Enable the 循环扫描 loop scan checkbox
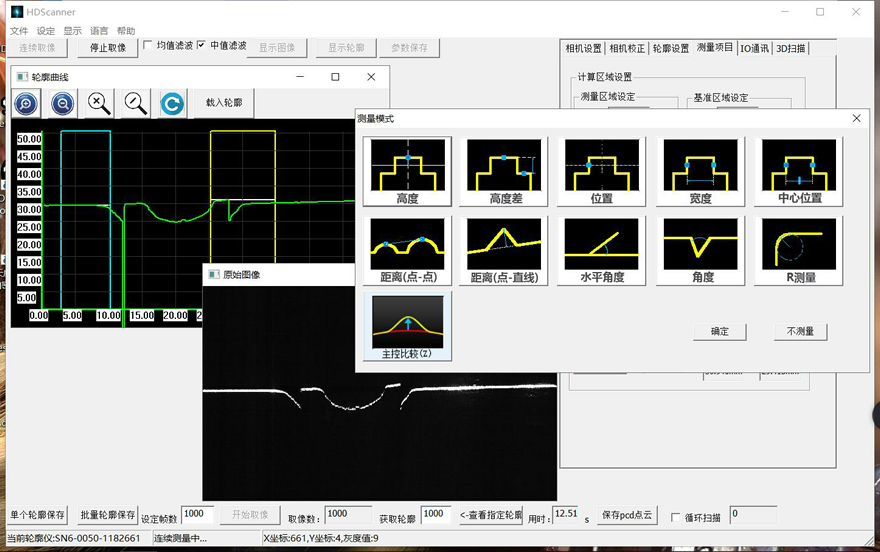880x552 pixels. point(676,517)
